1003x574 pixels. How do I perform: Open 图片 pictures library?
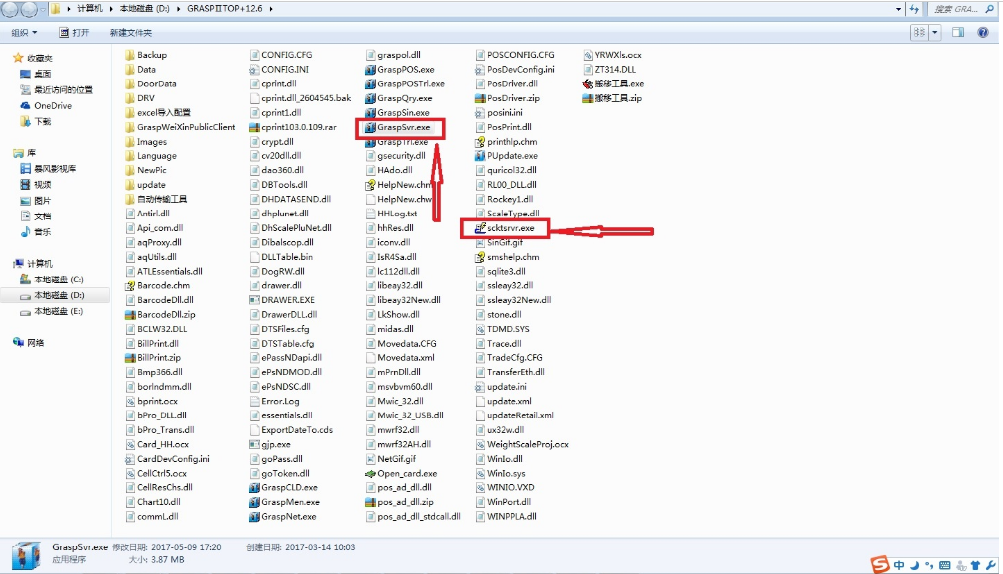coord(36,201)
